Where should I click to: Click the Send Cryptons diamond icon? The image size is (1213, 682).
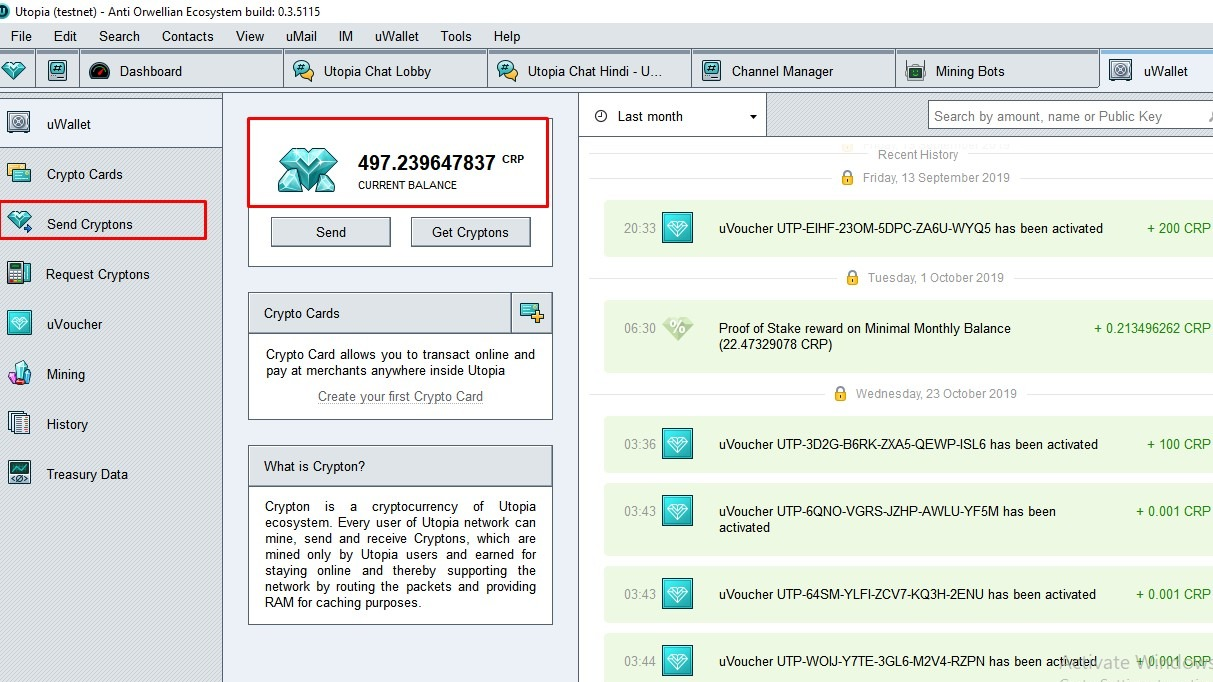pos(19,222)
